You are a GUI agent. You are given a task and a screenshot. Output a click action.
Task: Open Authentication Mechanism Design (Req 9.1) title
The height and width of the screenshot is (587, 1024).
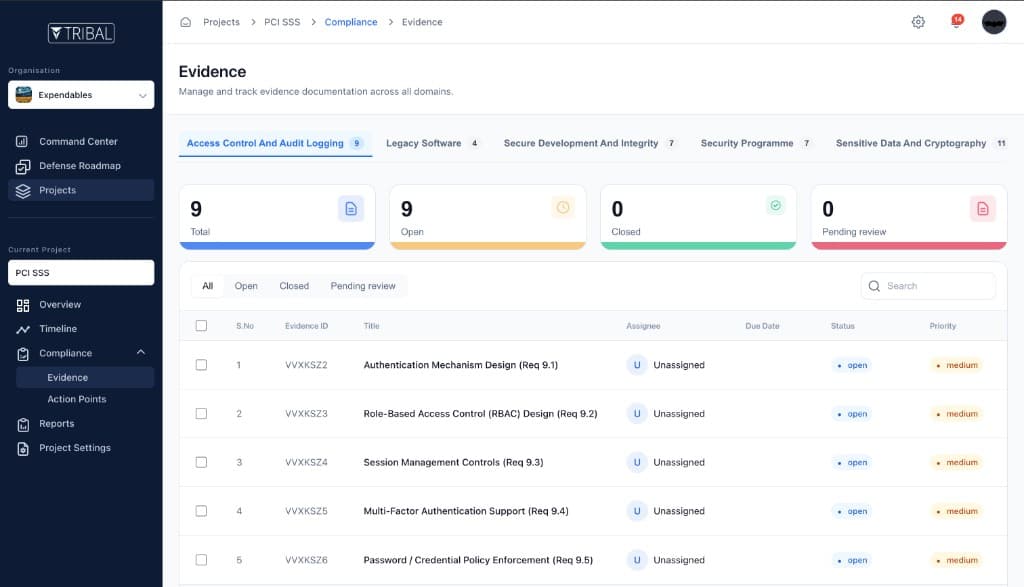tap(460, 365)
